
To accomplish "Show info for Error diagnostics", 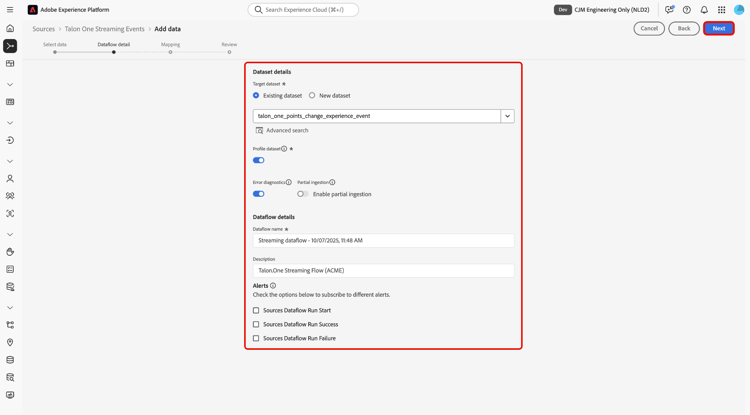I will pyautogui.click(x=289, y=182).
